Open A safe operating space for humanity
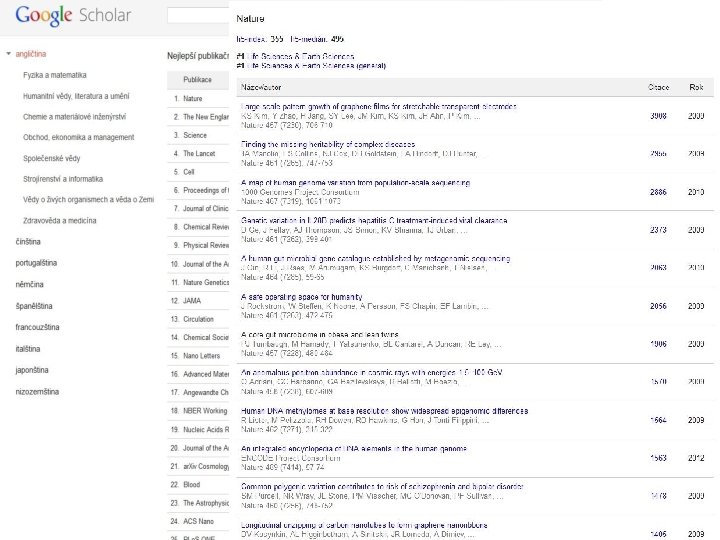720x540 pixels. 302,297
